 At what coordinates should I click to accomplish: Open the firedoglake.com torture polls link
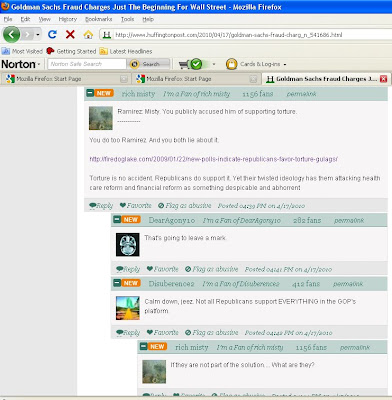[214, 159]
